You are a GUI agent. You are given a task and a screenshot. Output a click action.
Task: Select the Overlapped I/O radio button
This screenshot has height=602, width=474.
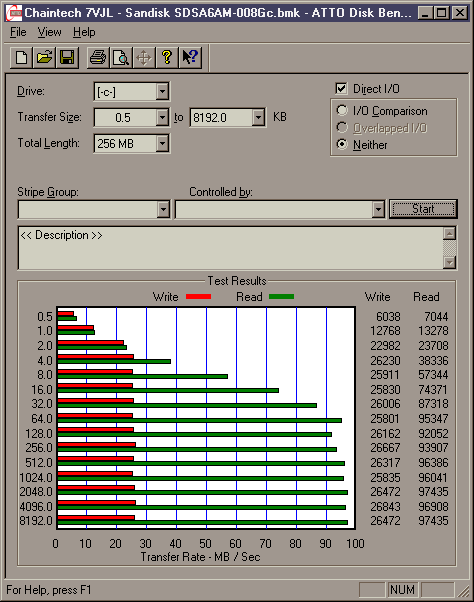pyautogui.click(x=342, y=127)
